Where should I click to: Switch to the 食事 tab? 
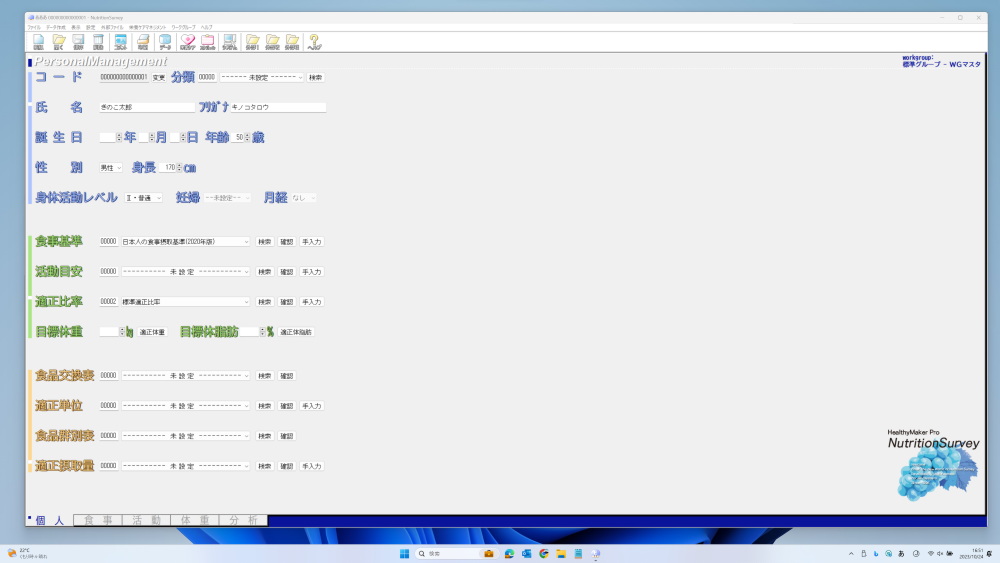click(98, 520)
